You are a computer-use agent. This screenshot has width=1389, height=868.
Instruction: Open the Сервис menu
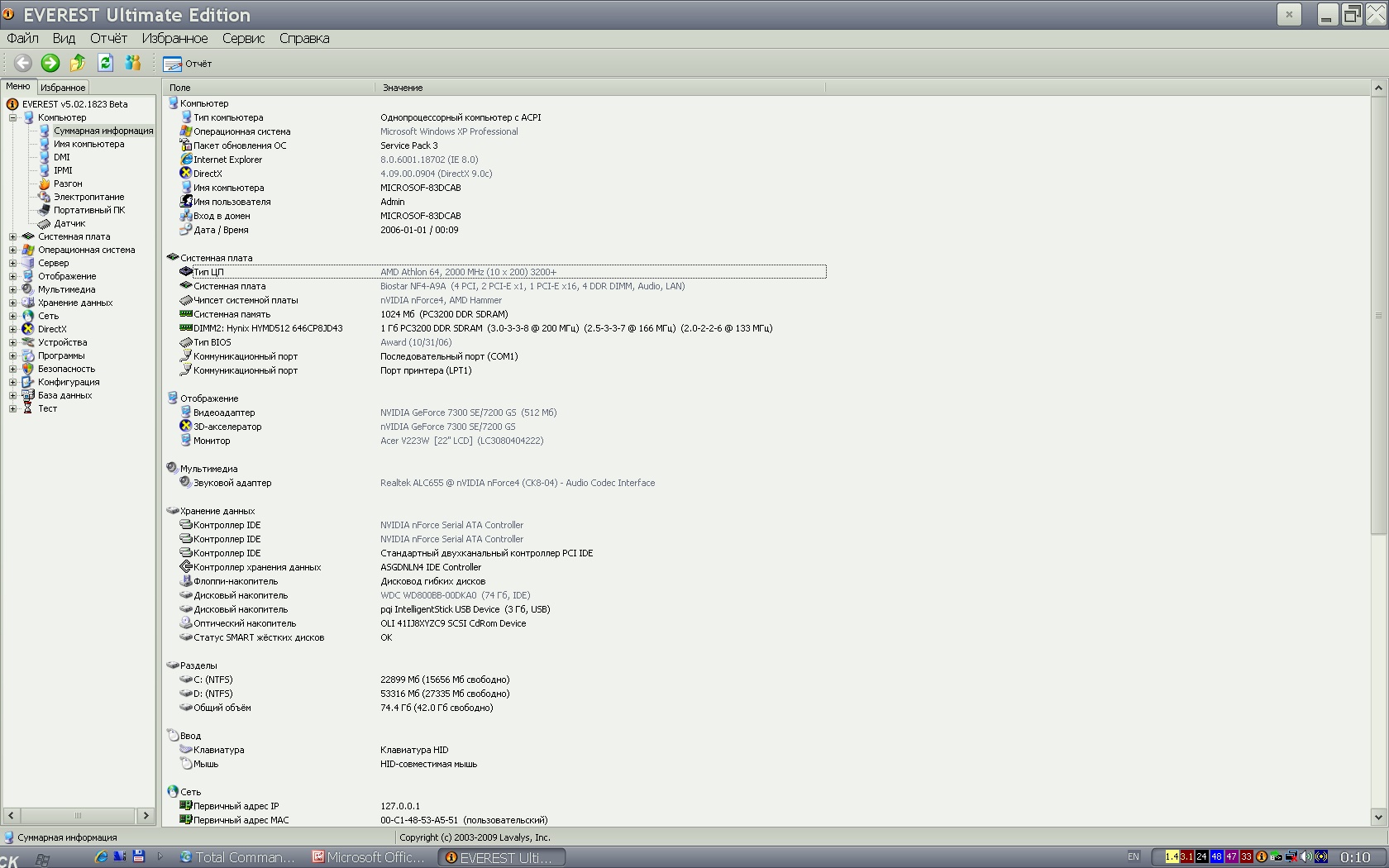coord(243,38)
